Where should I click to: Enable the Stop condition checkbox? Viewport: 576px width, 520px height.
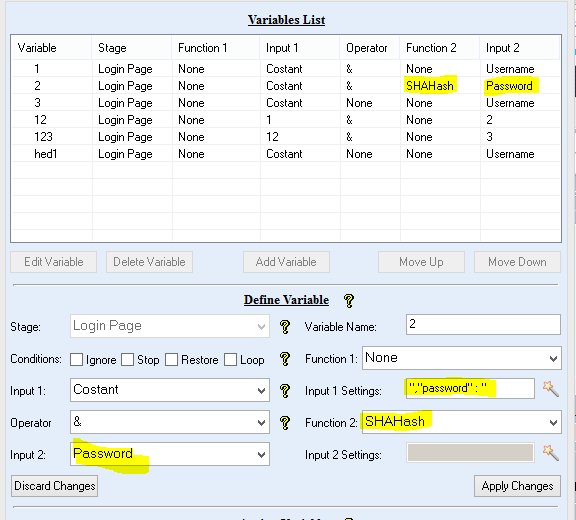127,360
